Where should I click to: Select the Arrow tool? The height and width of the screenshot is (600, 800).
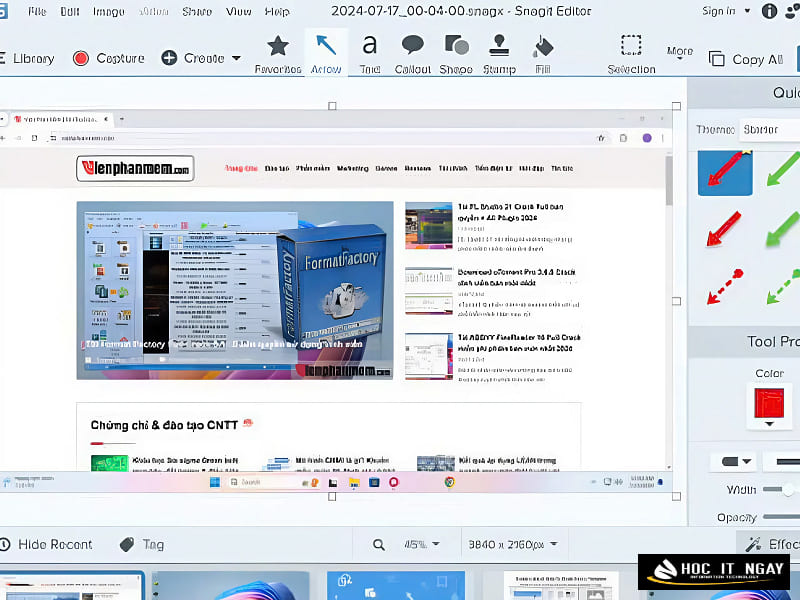326,54
